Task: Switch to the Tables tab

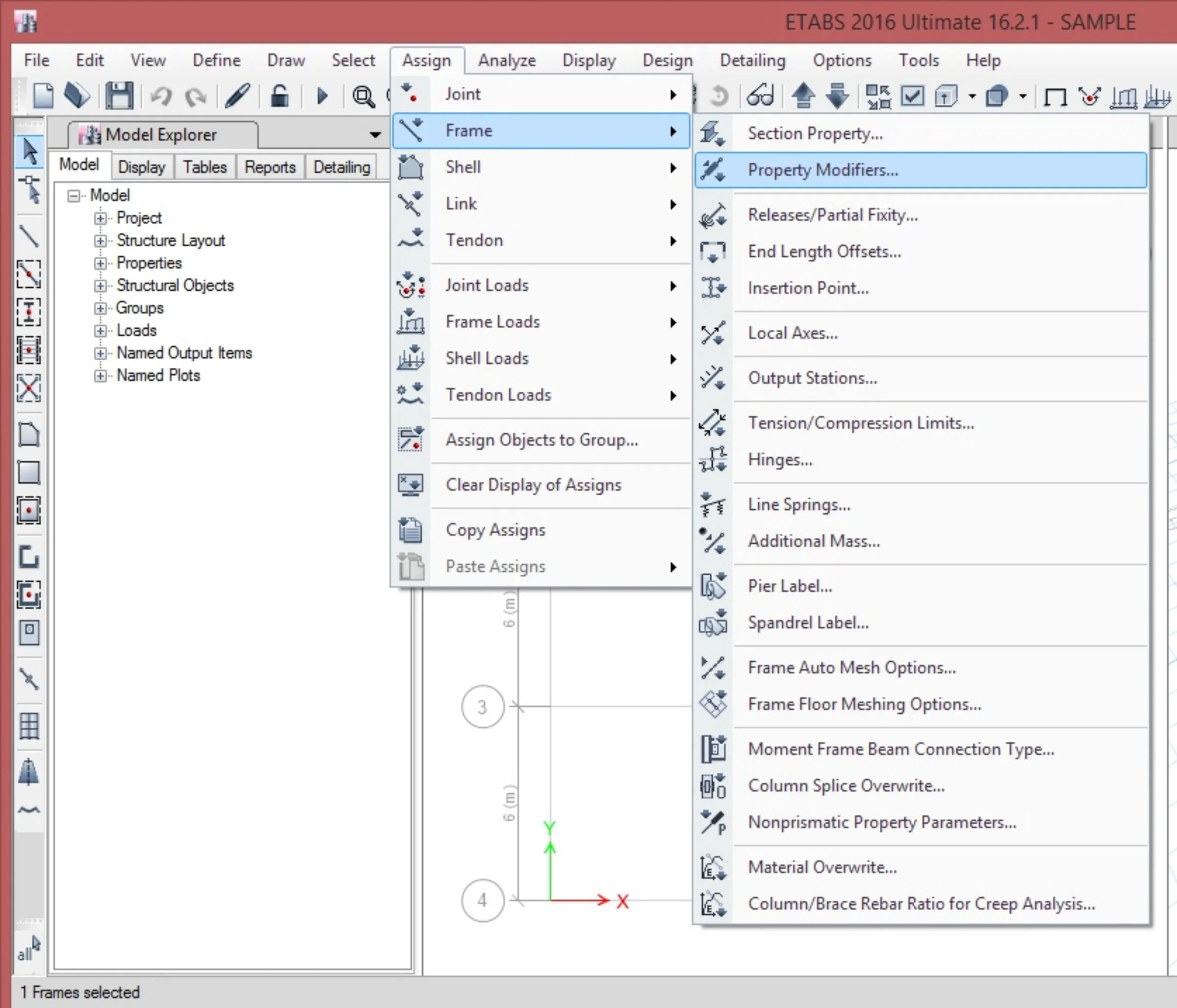Action: tap(205, 167)
